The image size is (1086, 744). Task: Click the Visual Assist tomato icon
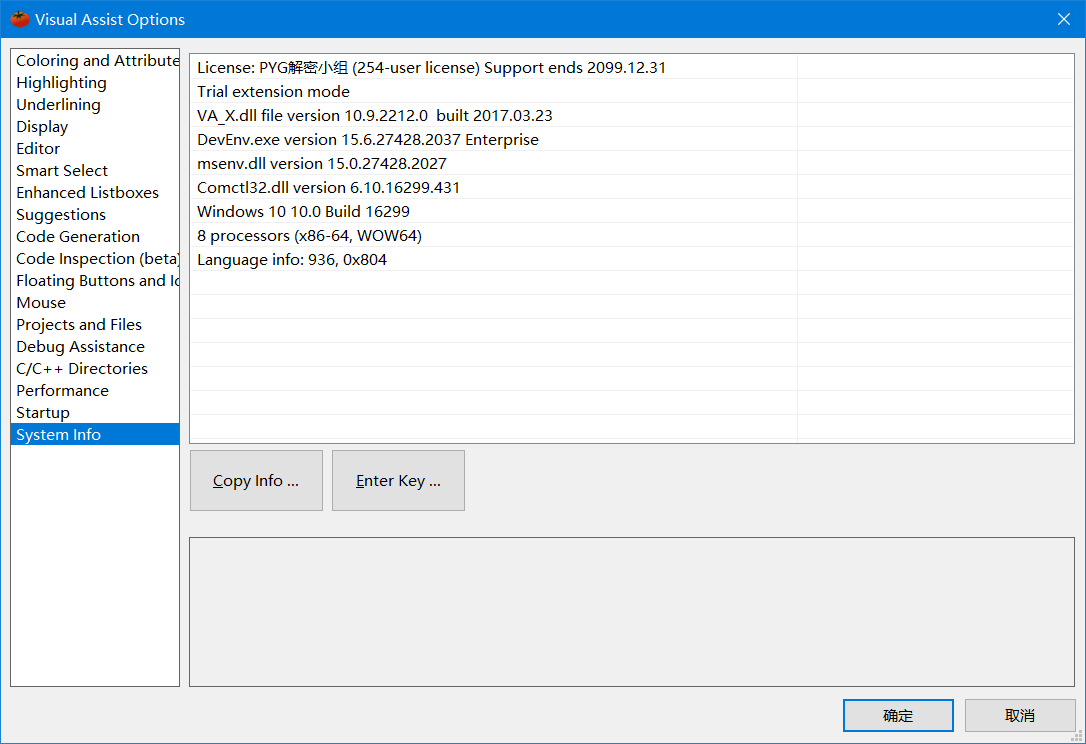19,19
